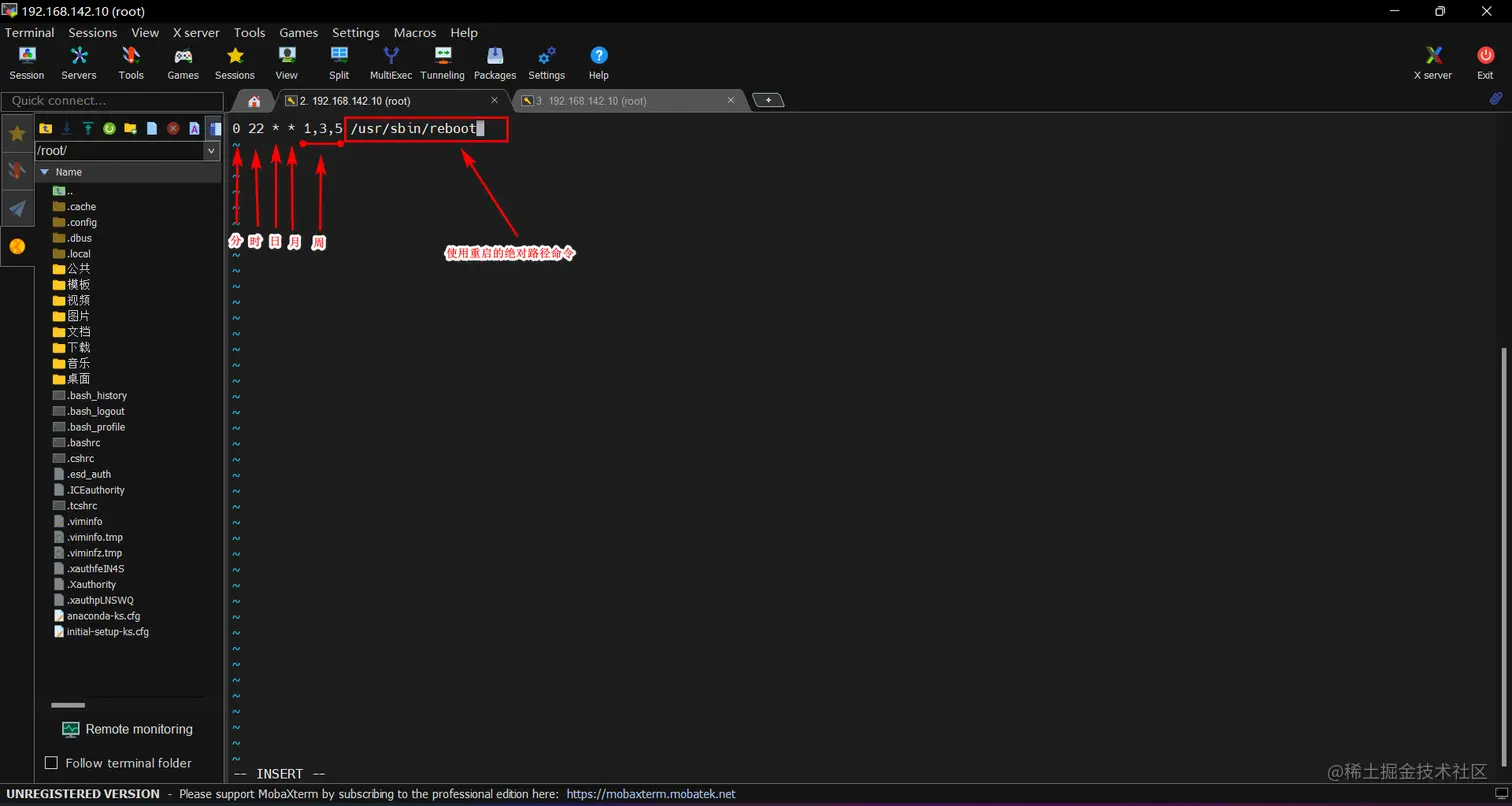Toggle the Follow terminal folder checkbox

(x=51, y=763)
